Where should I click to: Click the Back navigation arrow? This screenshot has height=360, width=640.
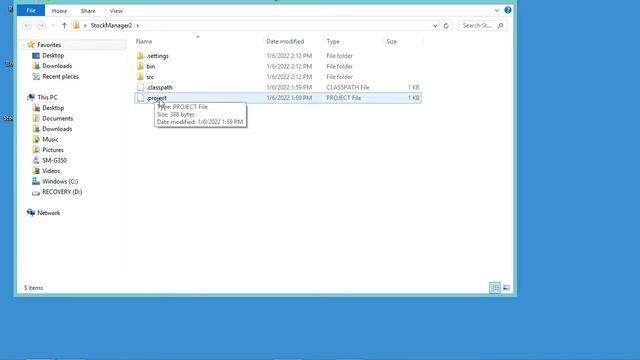click(27, 26)
